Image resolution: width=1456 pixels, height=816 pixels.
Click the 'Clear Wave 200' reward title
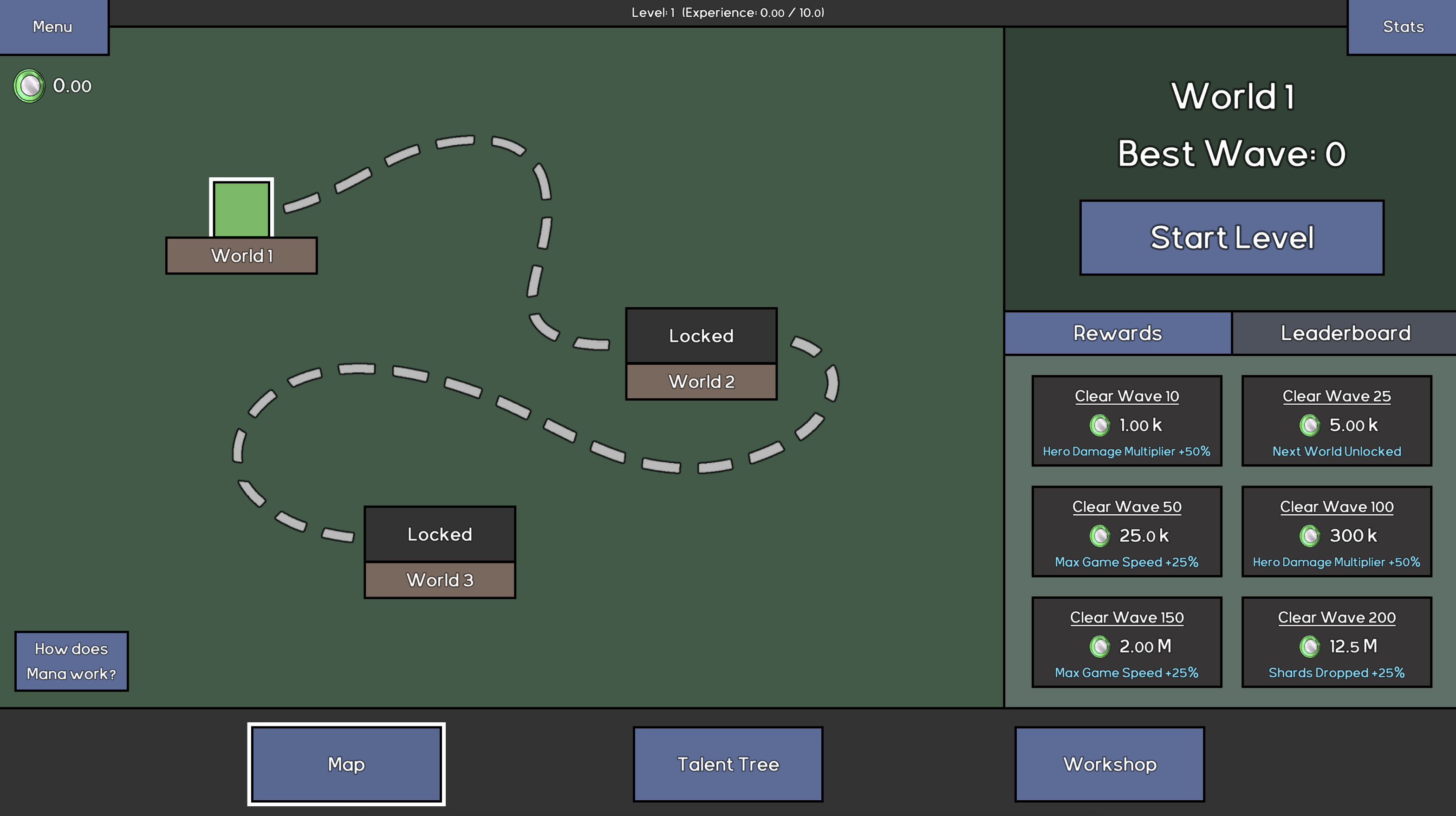[x=1336, y=618]
